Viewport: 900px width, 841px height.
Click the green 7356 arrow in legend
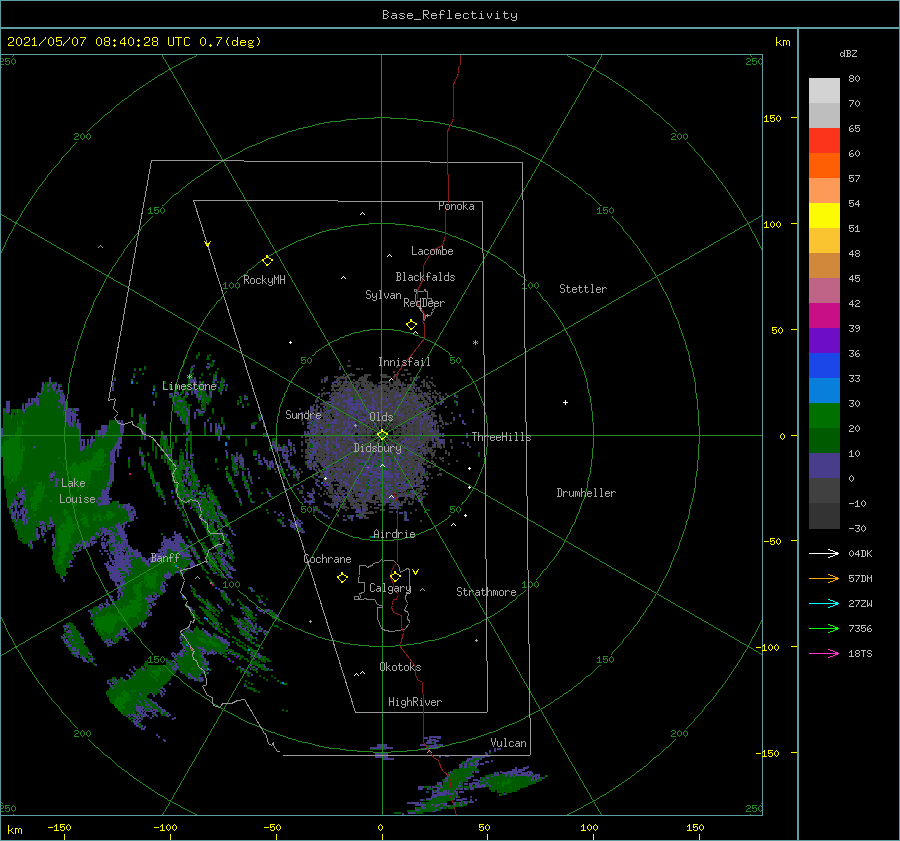824,629
